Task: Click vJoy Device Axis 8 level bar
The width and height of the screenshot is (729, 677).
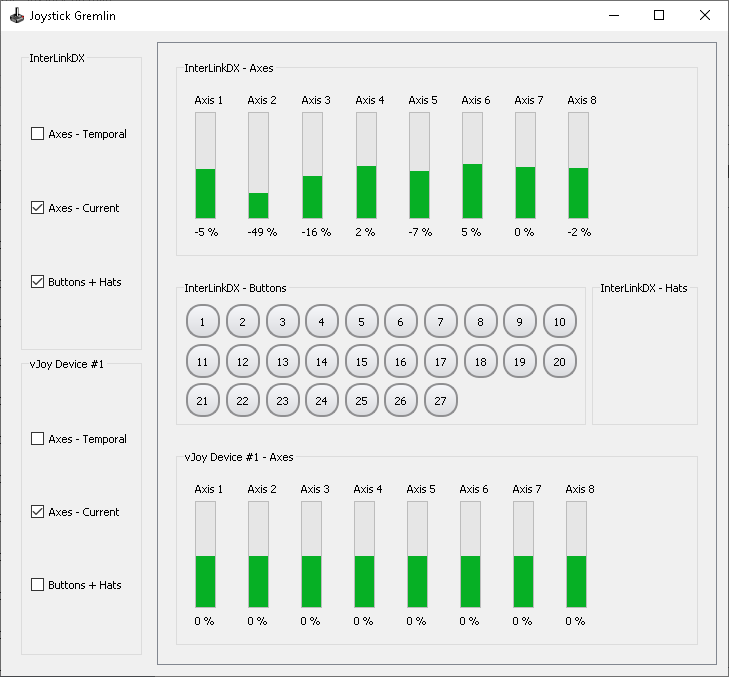Action: (x=577, y=554)
